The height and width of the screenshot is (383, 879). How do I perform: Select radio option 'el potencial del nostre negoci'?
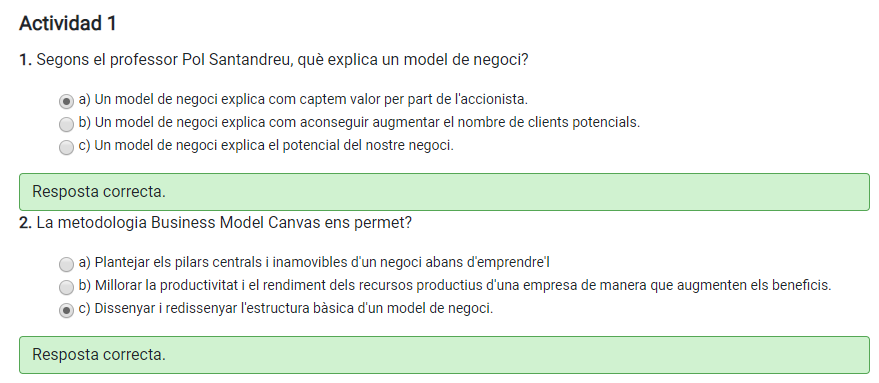tap(66, 147)
